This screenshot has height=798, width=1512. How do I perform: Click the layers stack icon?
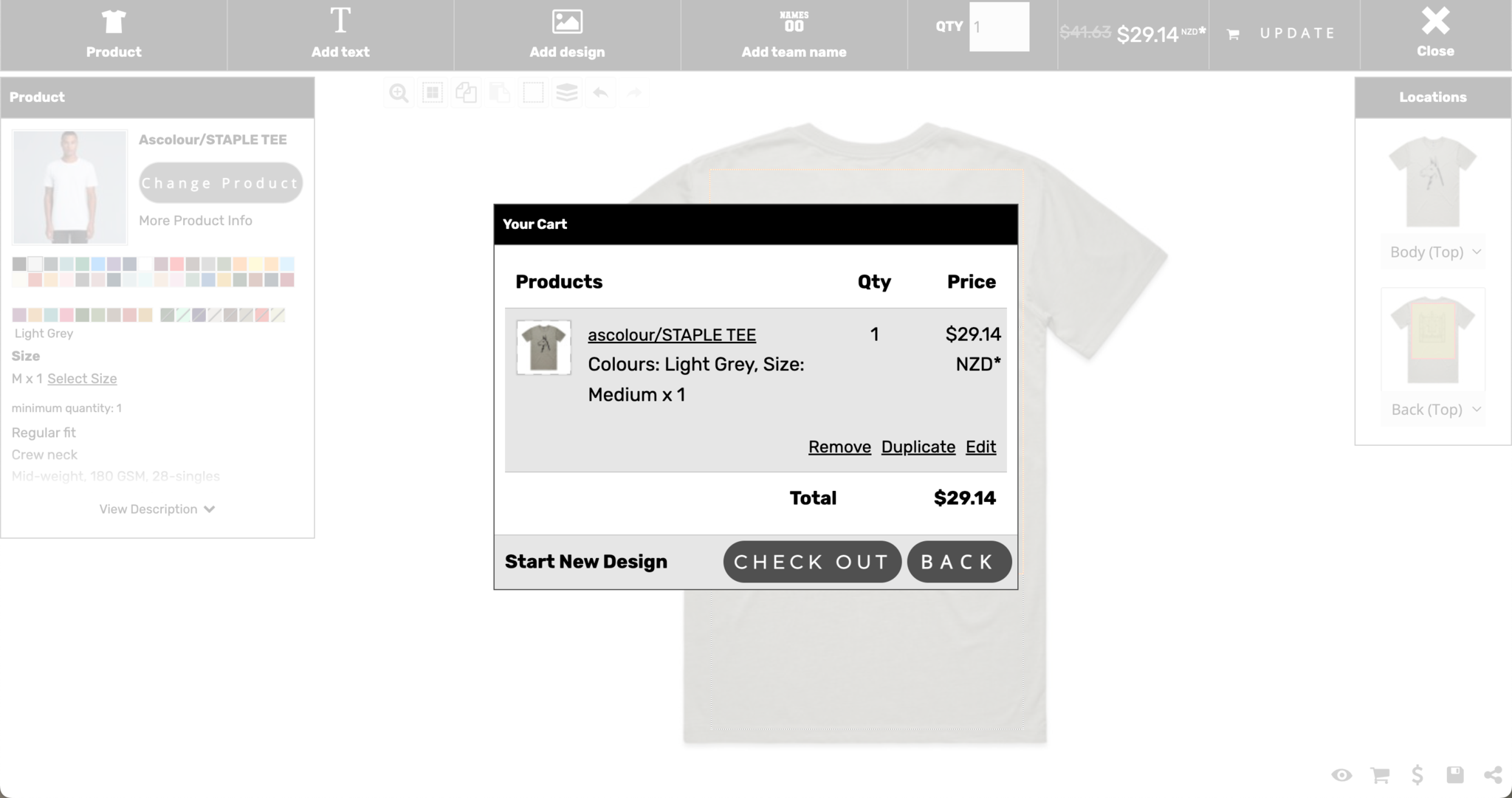pyautogui.click(x=567, y=93)
